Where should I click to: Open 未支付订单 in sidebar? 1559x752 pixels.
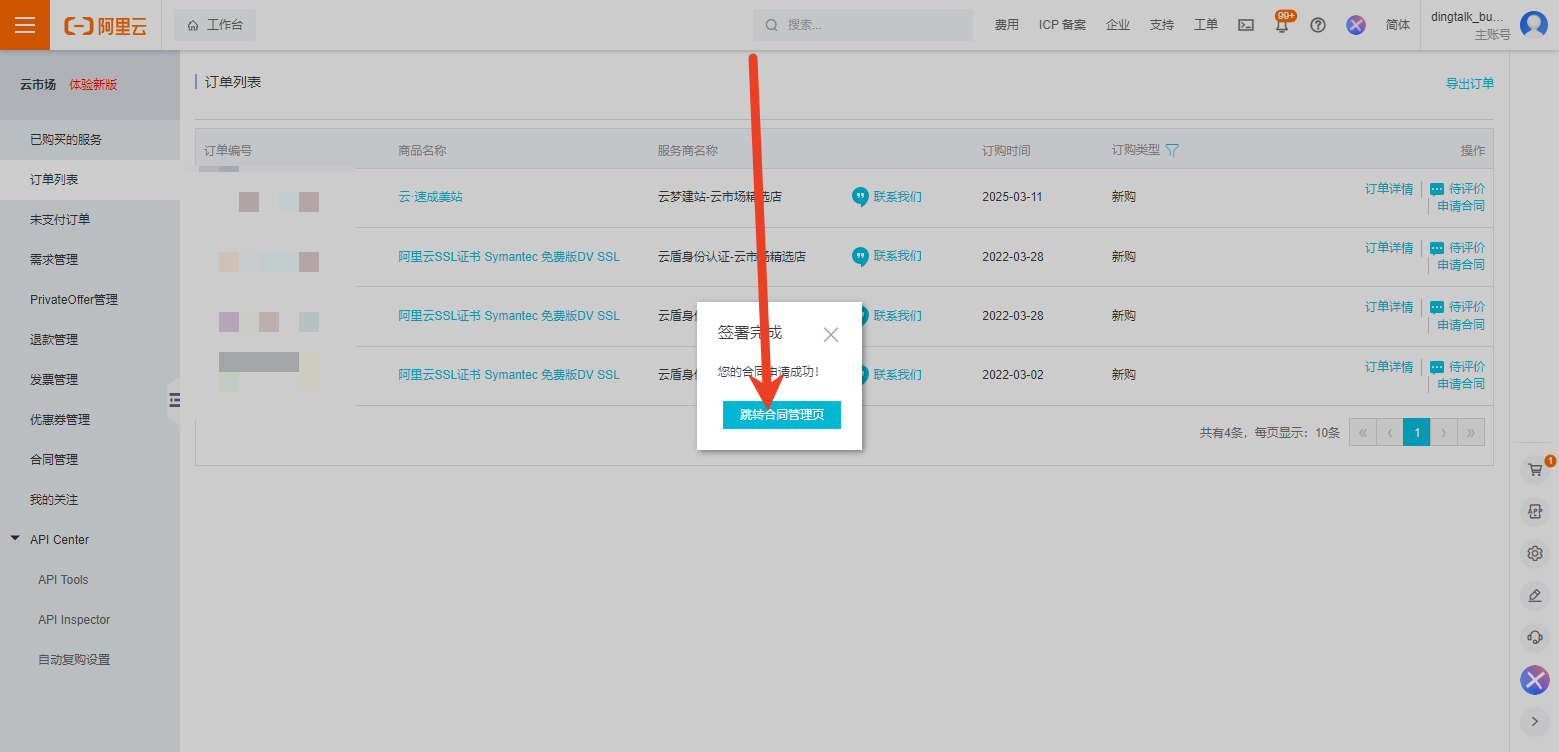90,220
